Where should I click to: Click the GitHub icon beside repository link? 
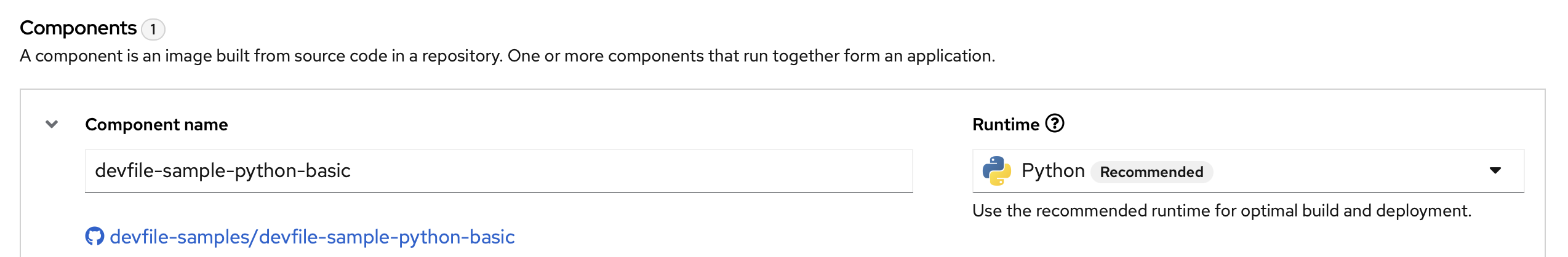[x=94, y=237]
